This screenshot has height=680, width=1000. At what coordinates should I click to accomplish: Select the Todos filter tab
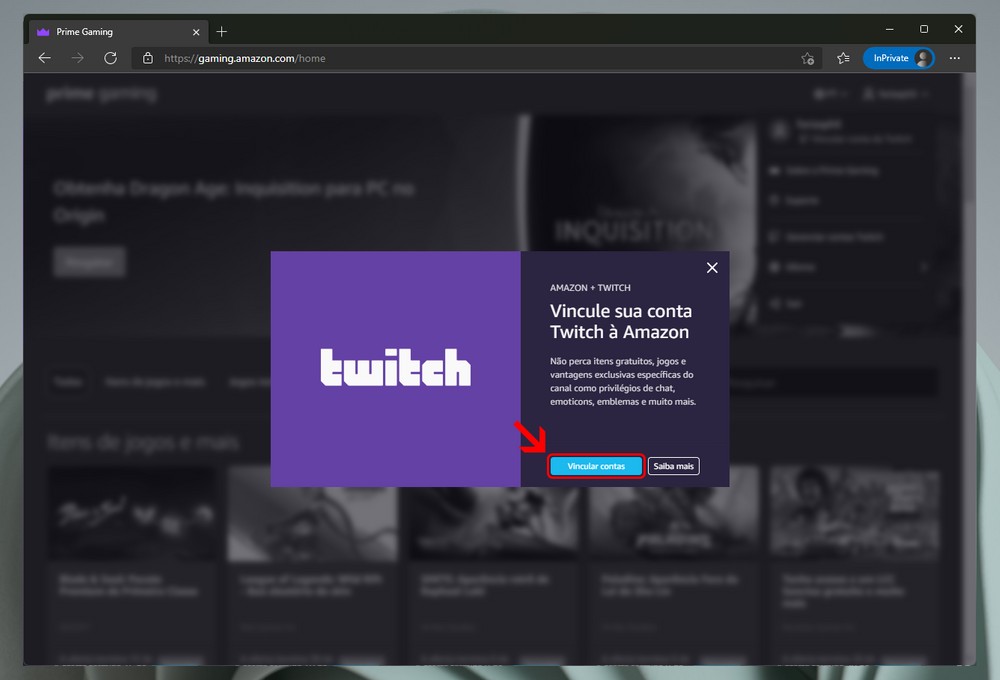coord(70,382)
